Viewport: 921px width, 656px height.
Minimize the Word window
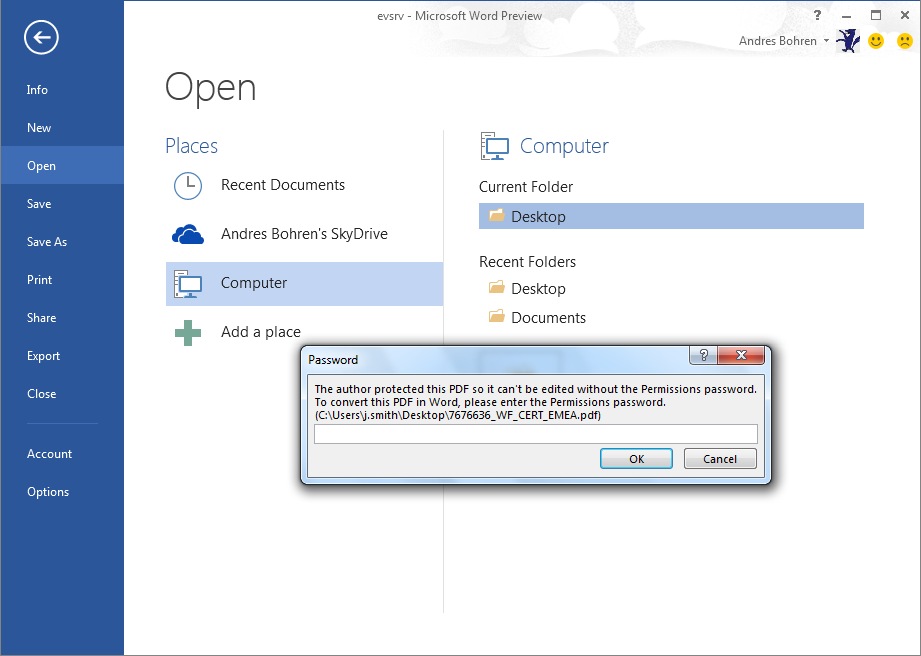pyautogui.click(x=846, y=15)
